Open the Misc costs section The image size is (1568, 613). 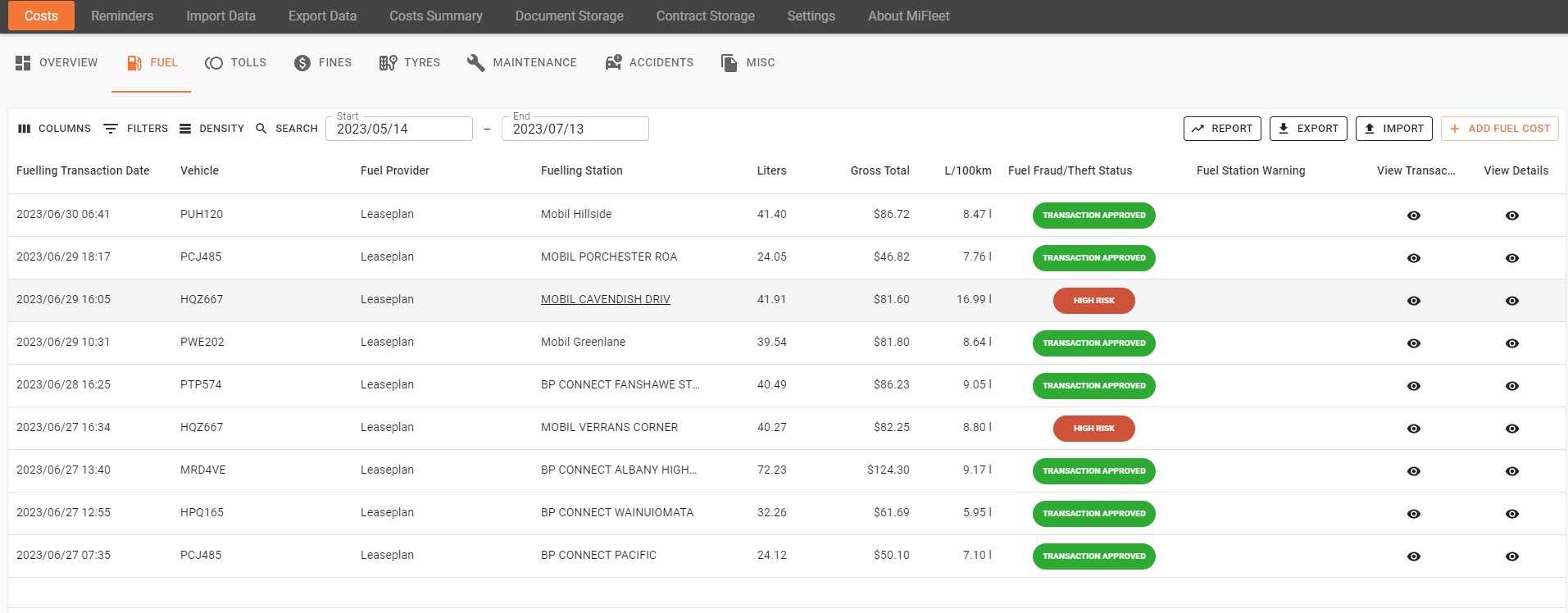[748, 63]
